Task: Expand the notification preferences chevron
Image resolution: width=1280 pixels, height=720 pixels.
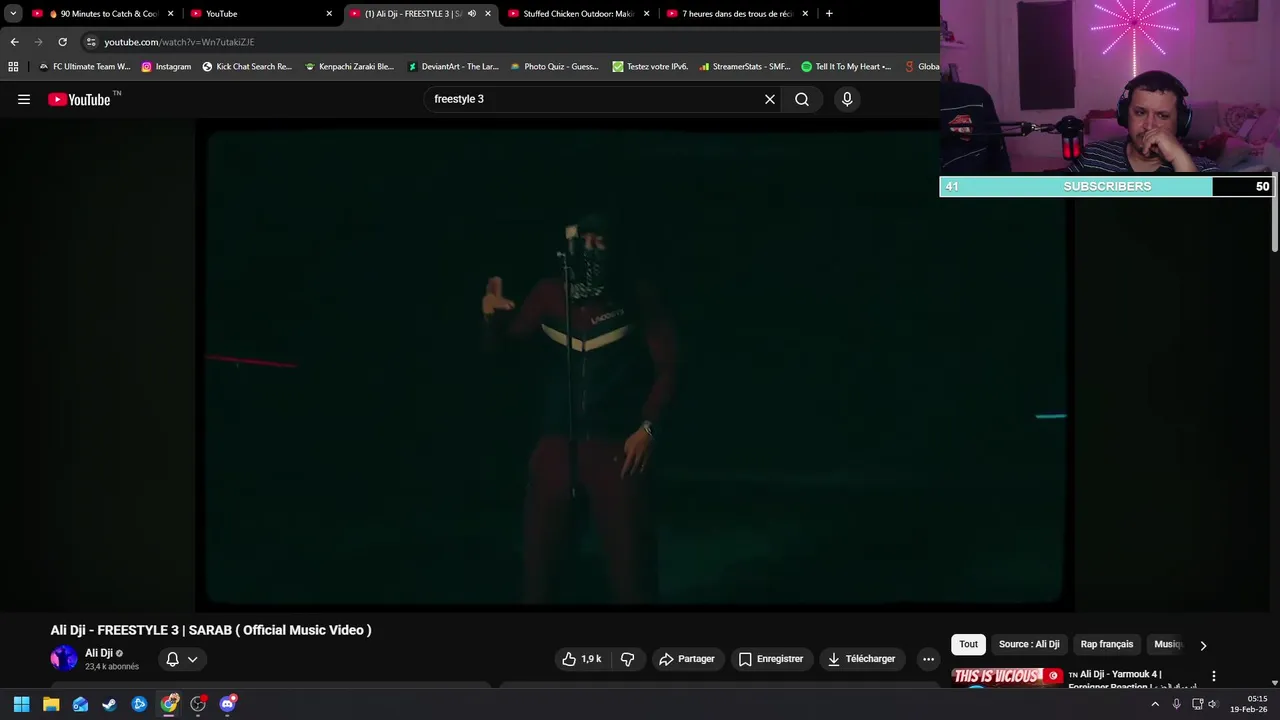Action: point(192,659)
